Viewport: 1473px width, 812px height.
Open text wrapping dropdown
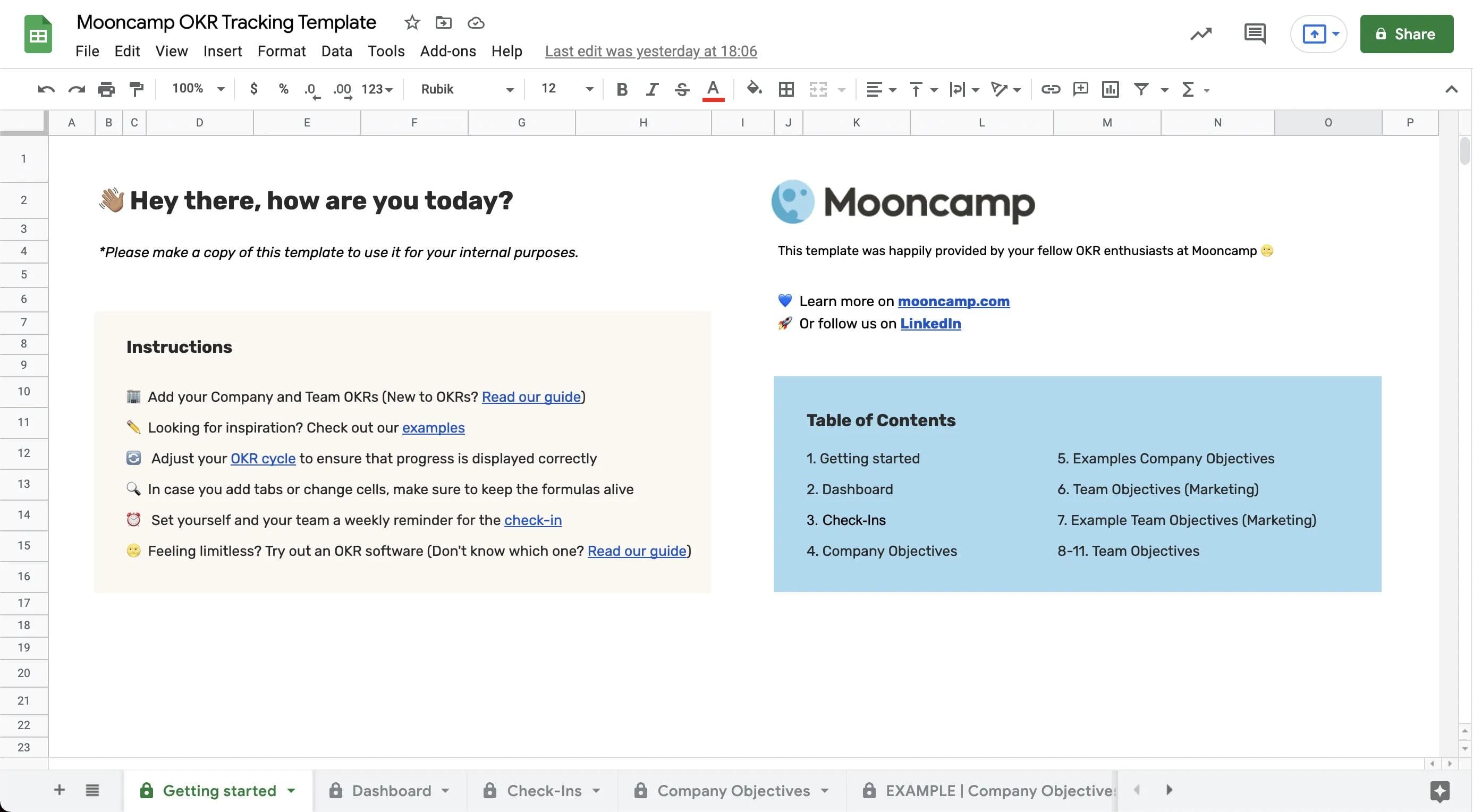963,89
